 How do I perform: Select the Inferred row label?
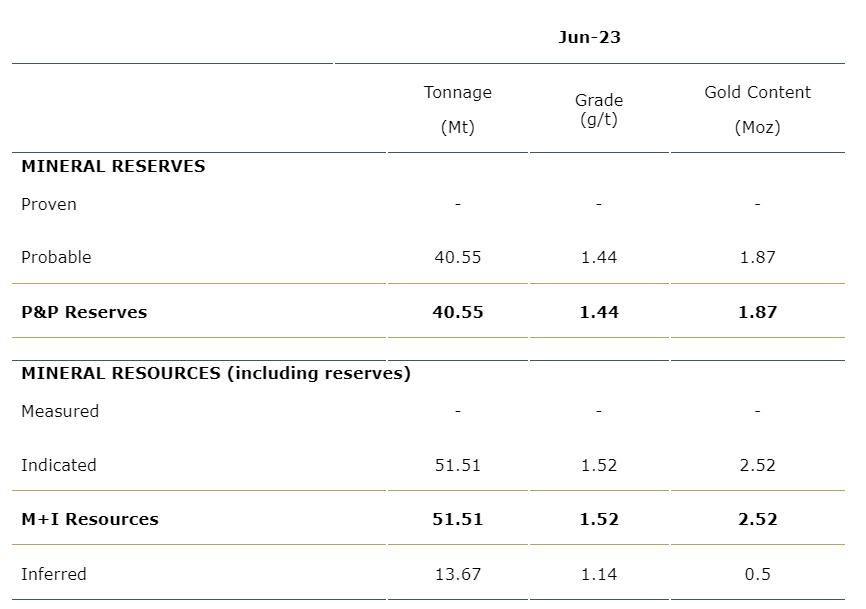pyautogui.click(x=54, y=574)
